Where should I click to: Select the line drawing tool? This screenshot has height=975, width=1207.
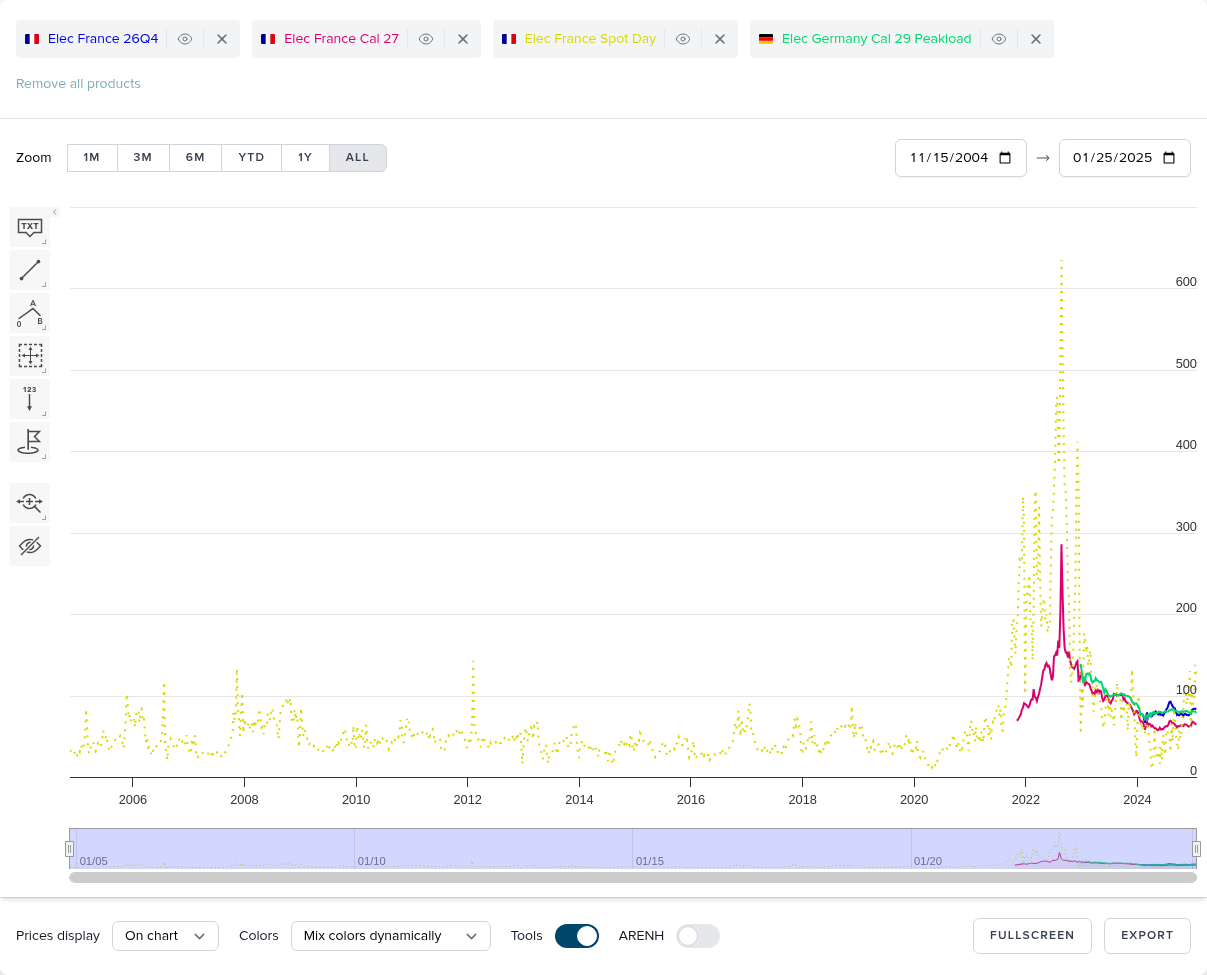(30, 270)
